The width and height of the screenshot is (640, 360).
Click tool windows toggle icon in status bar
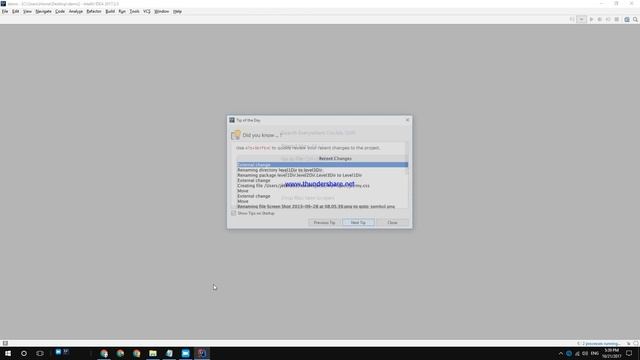coord(5,343)
